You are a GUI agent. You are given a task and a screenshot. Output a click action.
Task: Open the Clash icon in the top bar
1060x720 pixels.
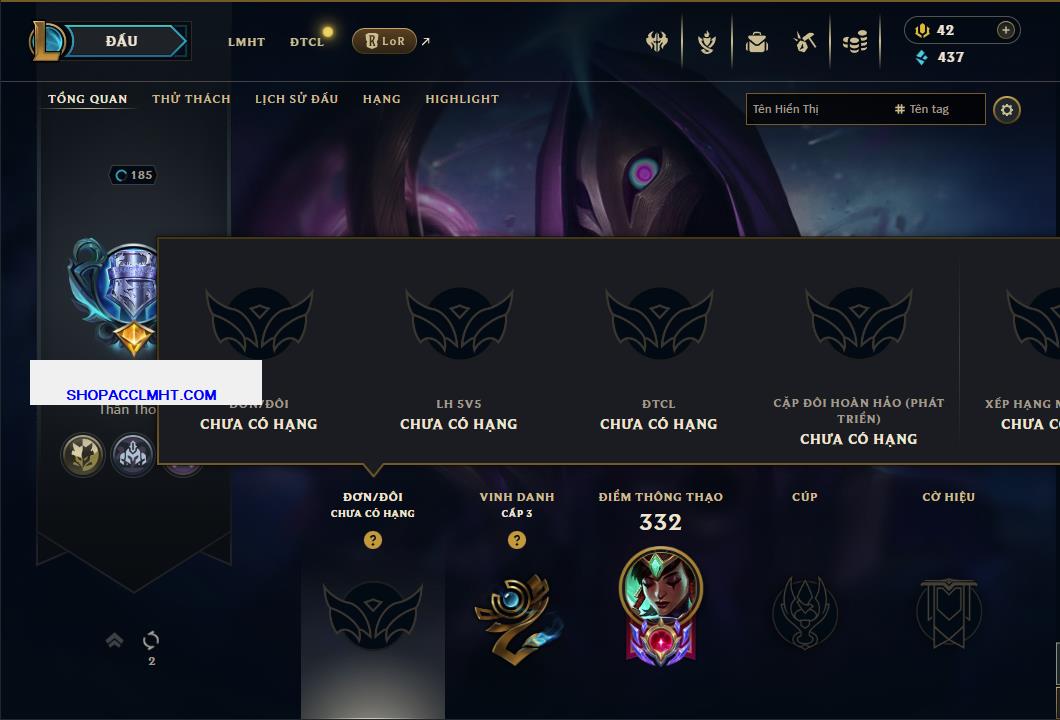click(x=656, y=42)
